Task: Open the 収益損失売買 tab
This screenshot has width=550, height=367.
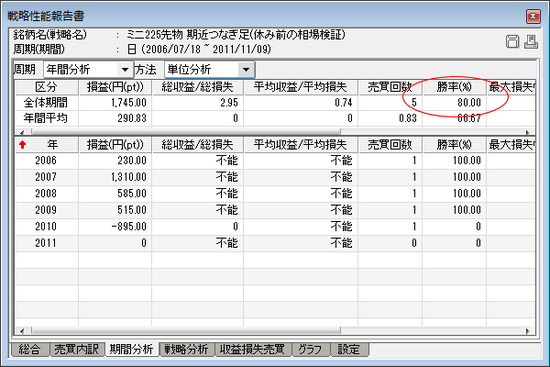Action: (x=252, y=349)
